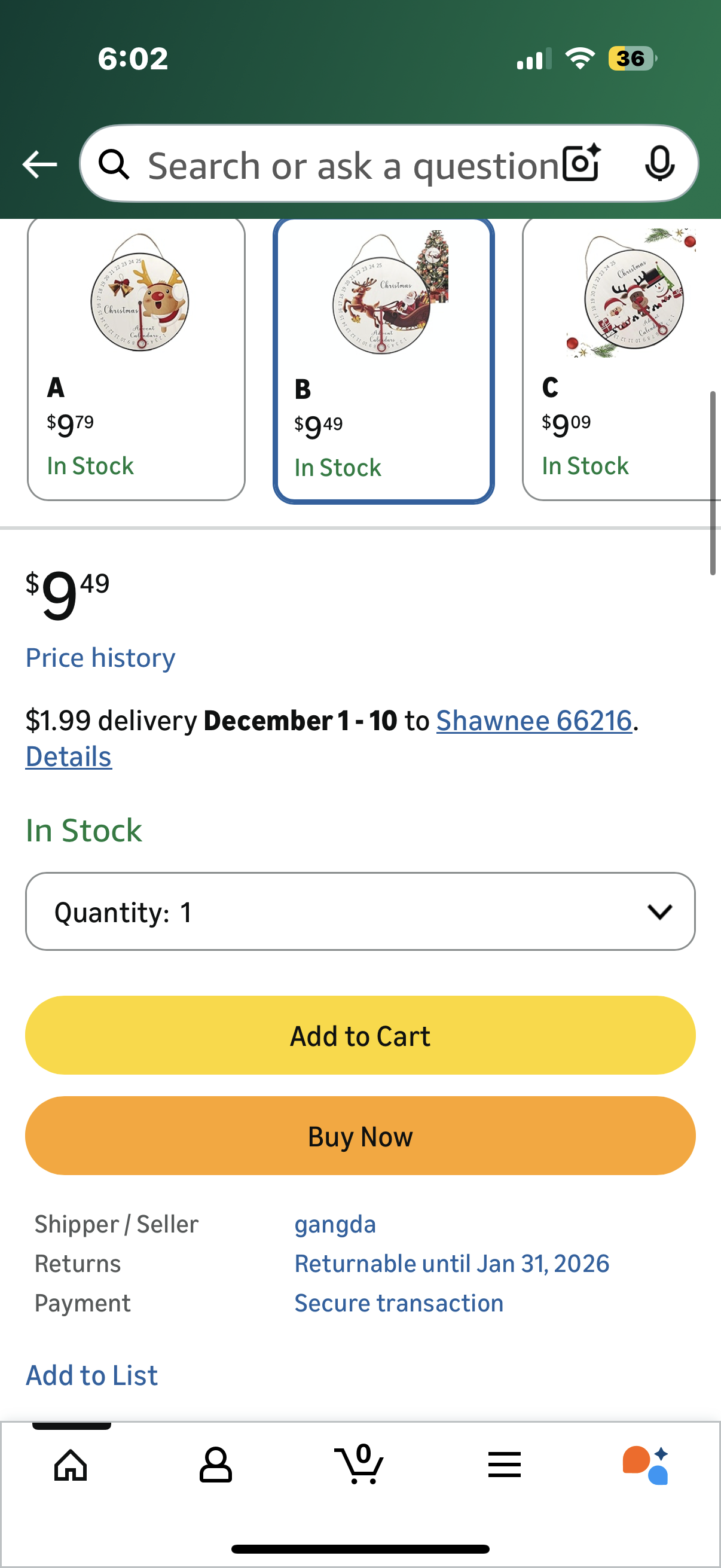721x1568 pixels.
Task: Open the account profile icon
Action: coord(215,1465)
